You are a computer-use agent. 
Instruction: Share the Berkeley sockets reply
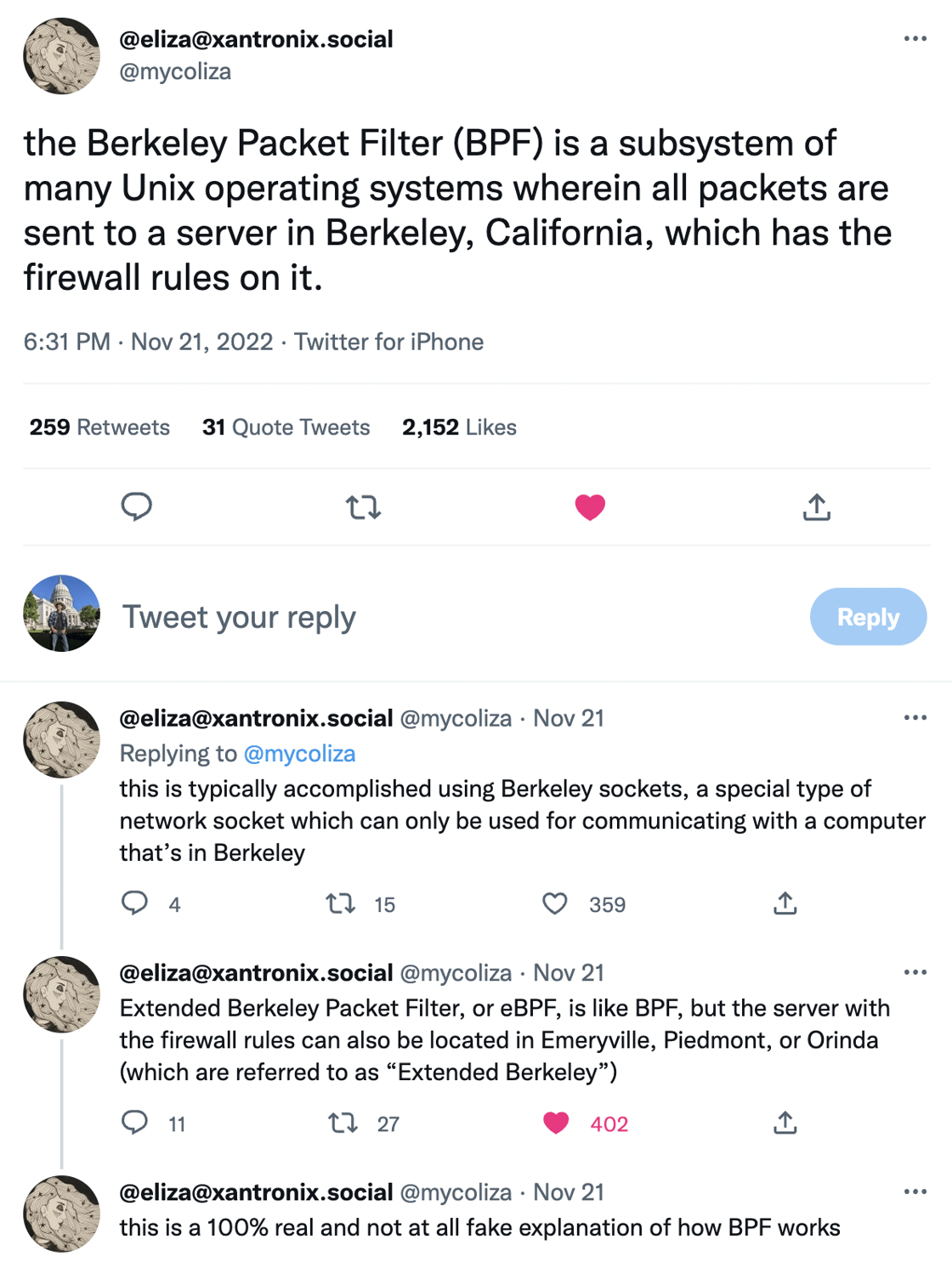(785, 903)
